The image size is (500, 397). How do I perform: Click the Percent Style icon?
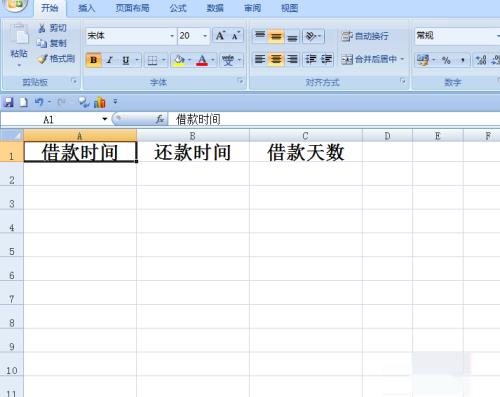point(446,60)
